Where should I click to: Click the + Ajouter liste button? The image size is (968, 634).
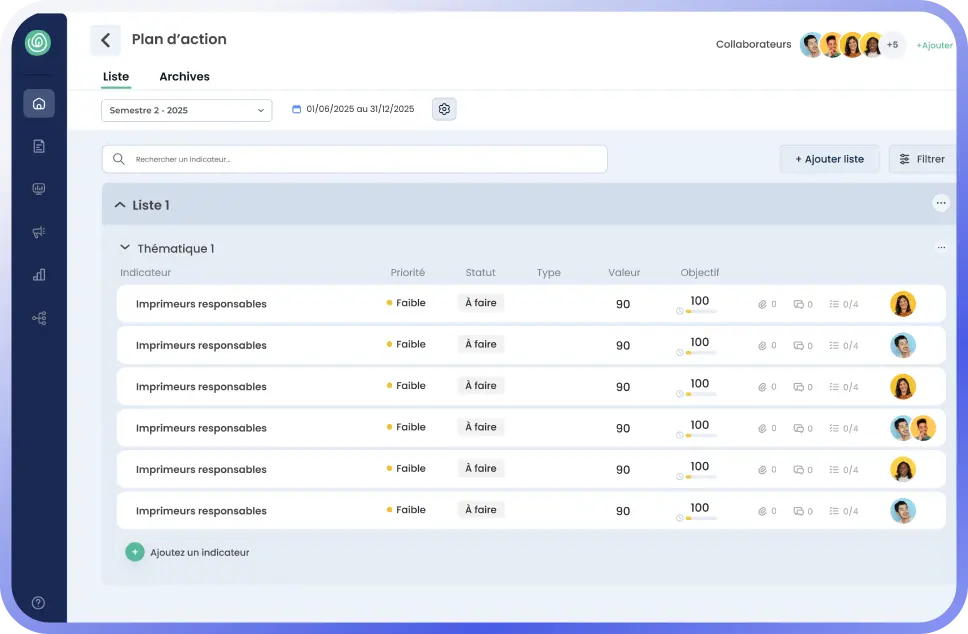pyautogui.click(x=829, y=159)
